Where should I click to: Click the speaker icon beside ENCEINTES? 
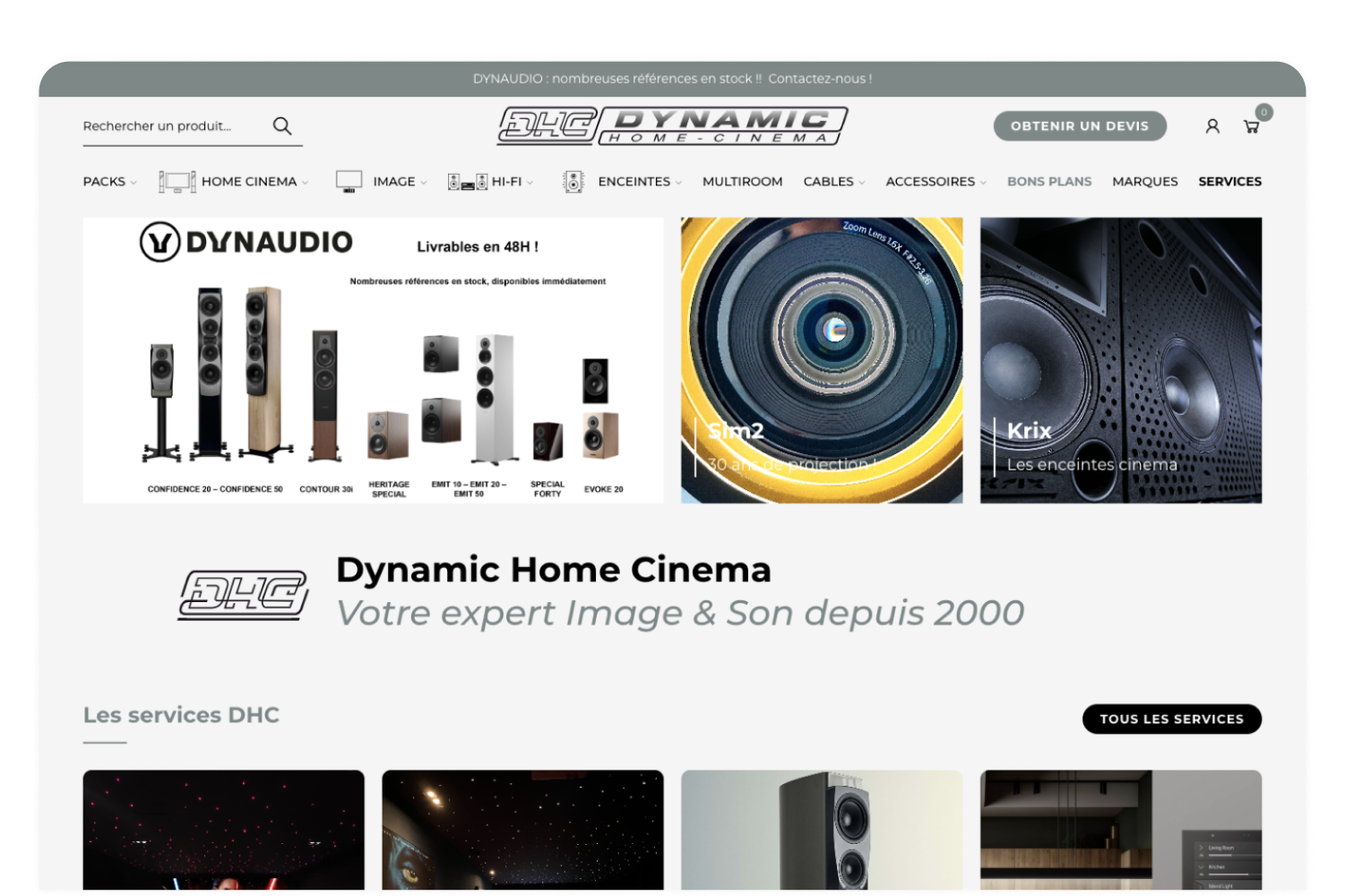(573, 182)
